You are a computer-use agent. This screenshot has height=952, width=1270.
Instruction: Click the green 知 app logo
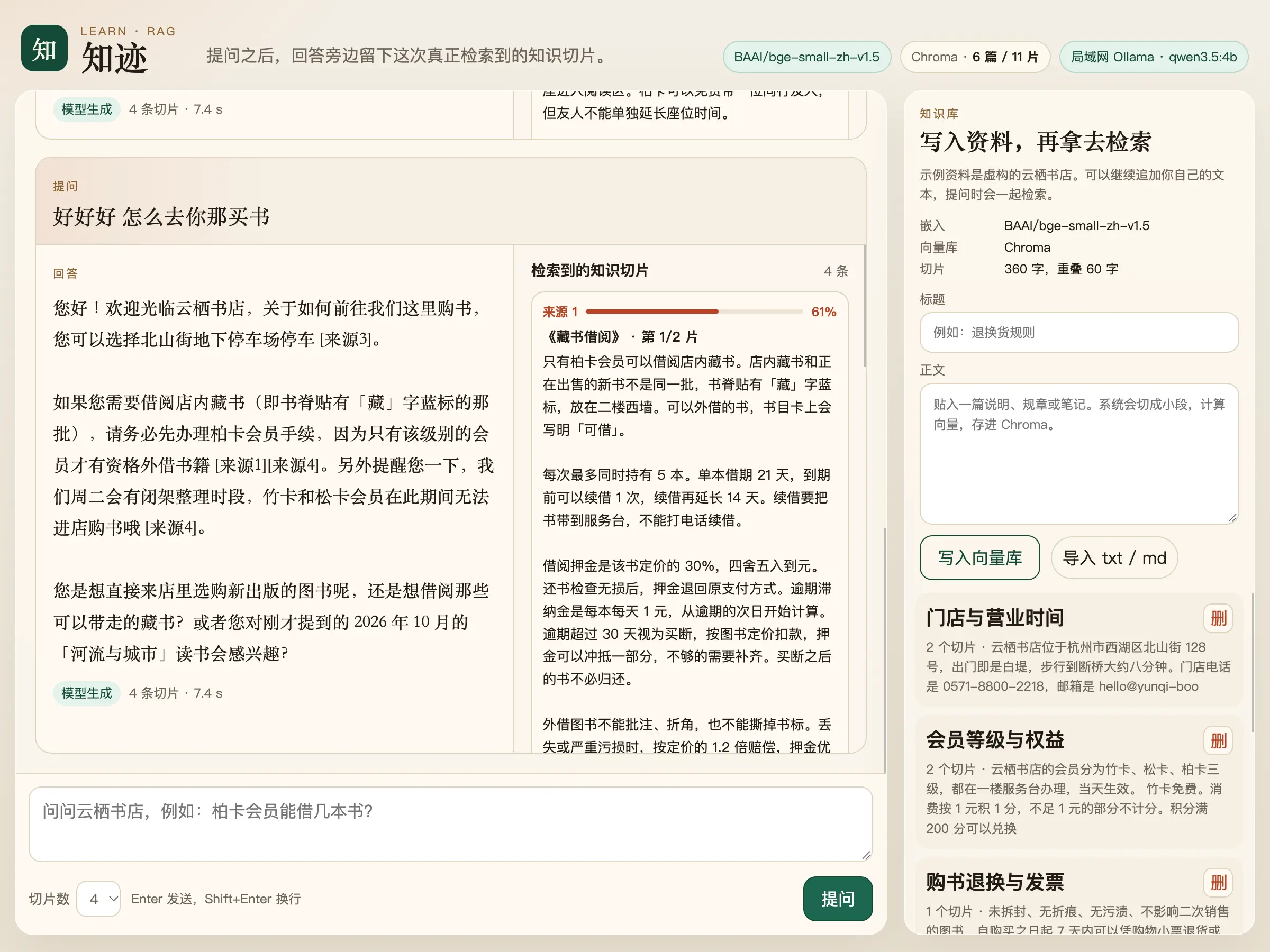(x=44, y=48)
